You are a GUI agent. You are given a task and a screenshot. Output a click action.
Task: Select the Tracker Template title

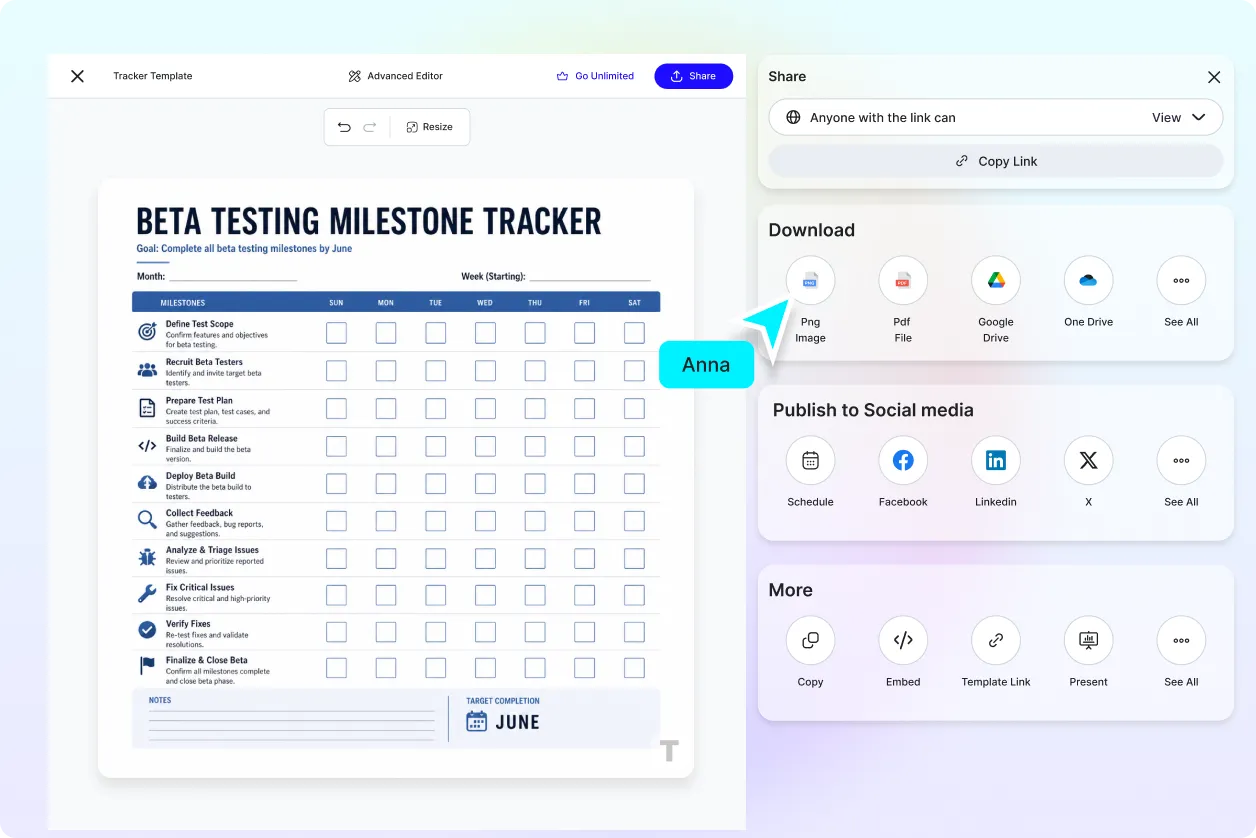(x=153, y=76)
